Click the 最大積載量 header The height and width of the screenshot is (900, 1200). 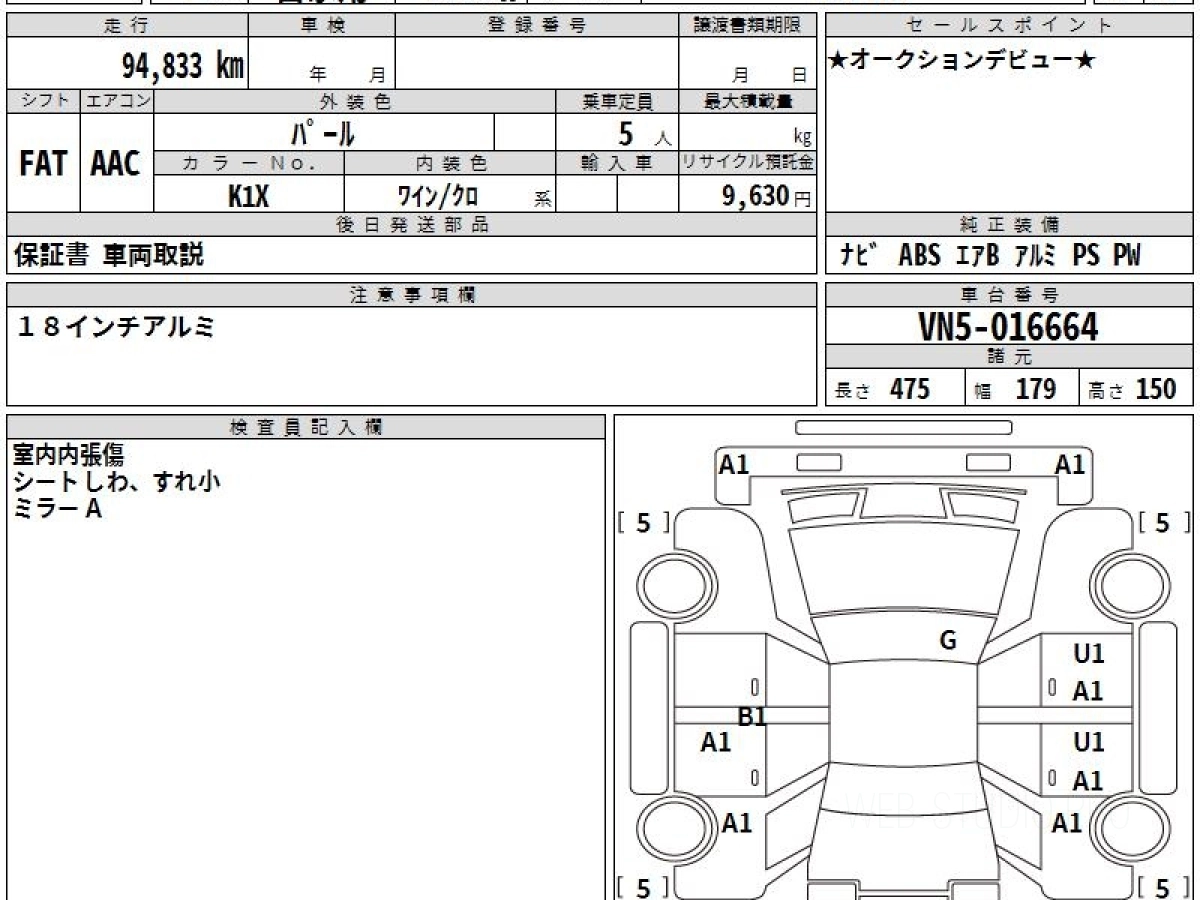pyautogui.click(x=748, y=101)
